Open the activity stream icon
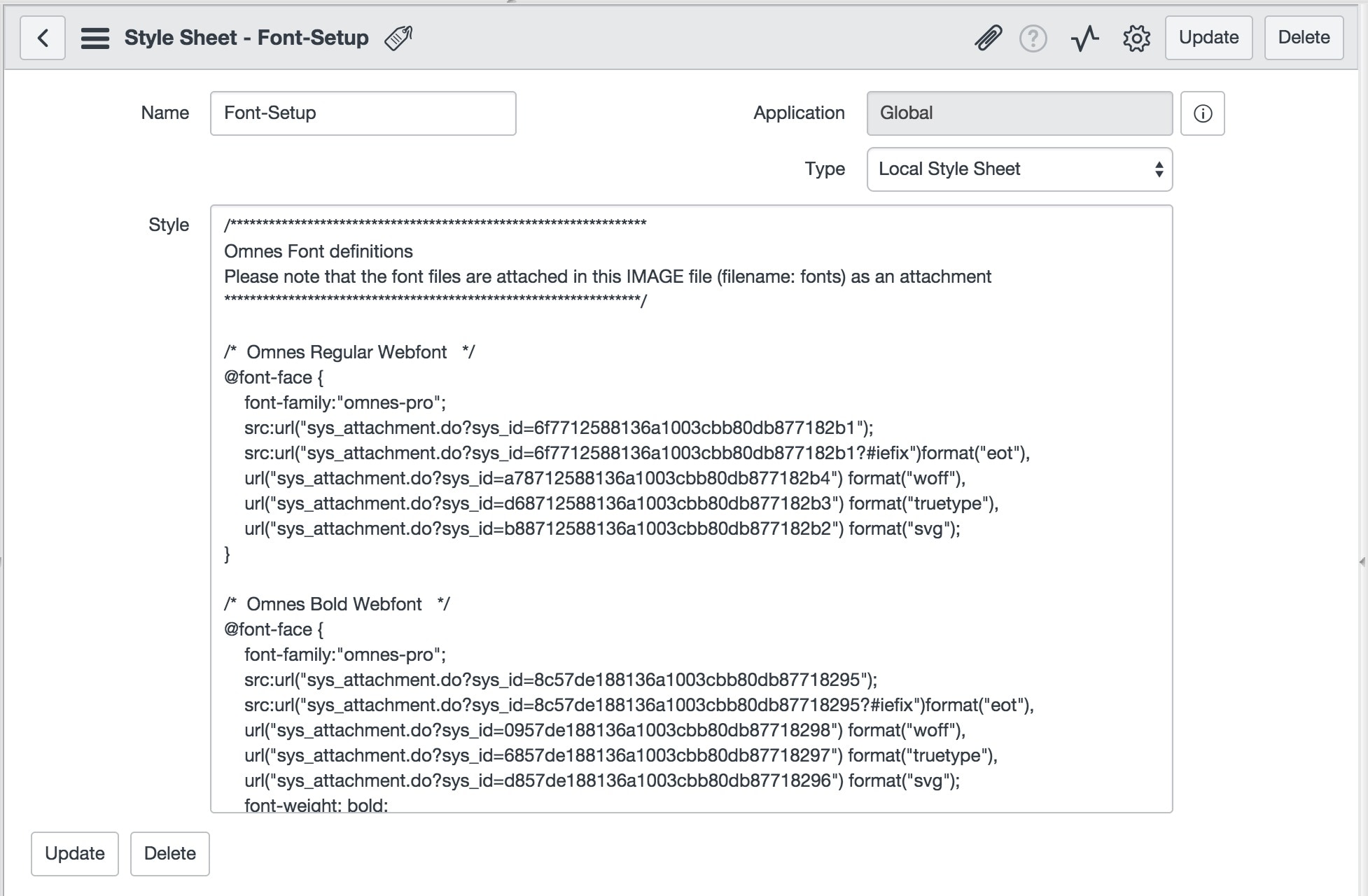 point(1084,38)
